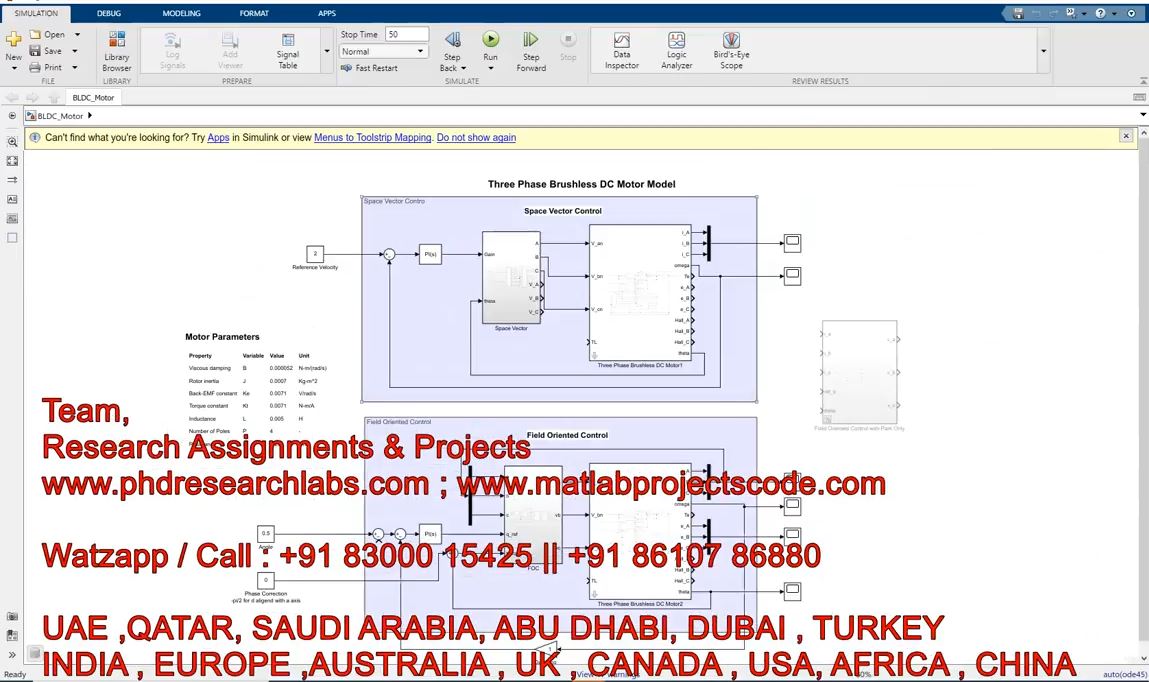Click the Ready status text
The image size is (1149, 682).
15,675
